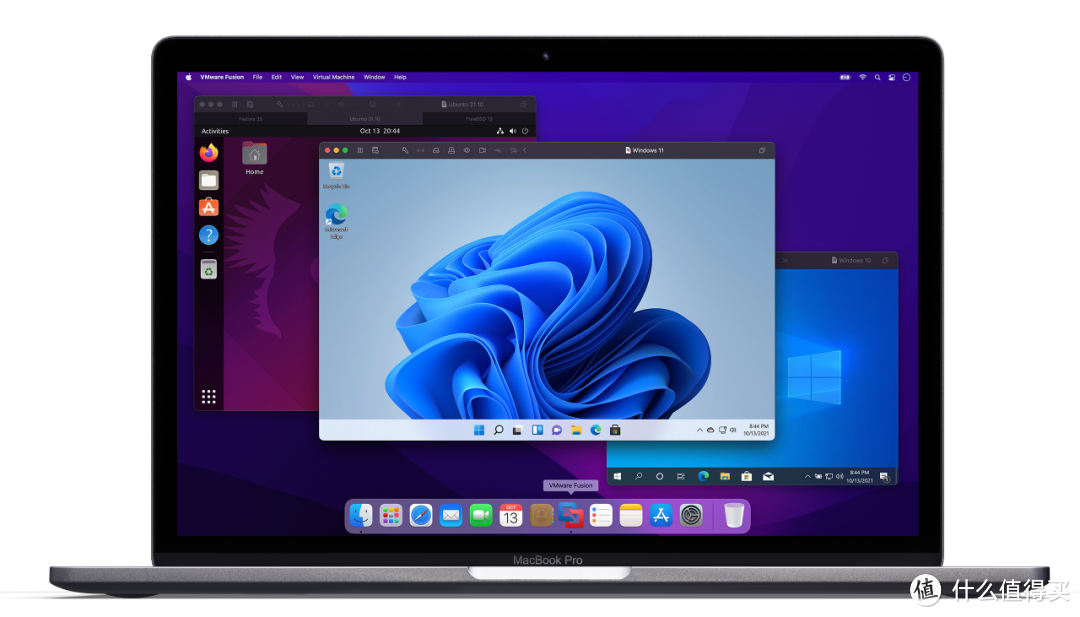Click the 8:44 PM clock on Windows 11 taskbar
The width and height of the screenshot is (1080, 617).
click(x=756, y=430)
